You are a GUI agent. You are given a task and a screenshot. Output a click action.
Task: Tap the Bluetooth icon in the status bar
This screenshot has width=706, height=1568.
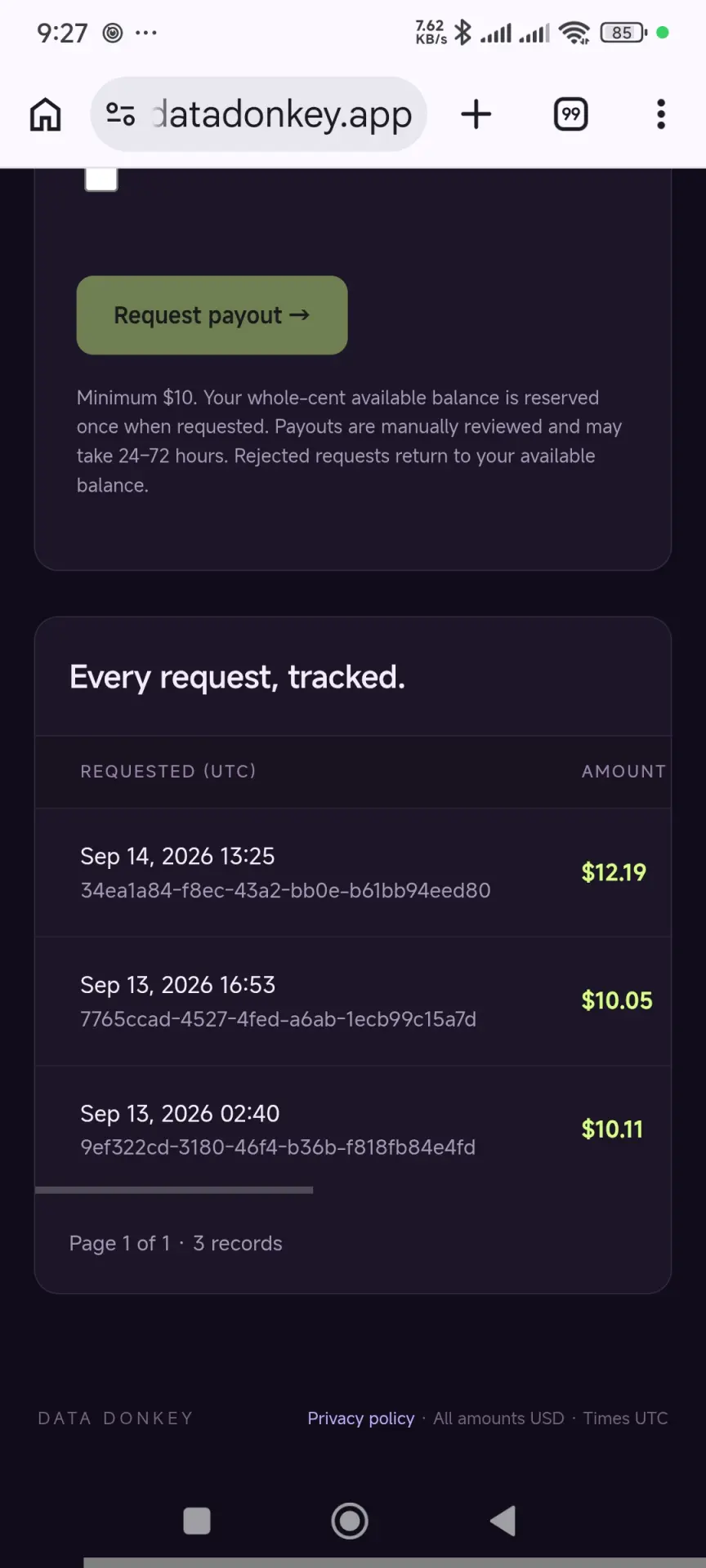(x=463, y=33)
